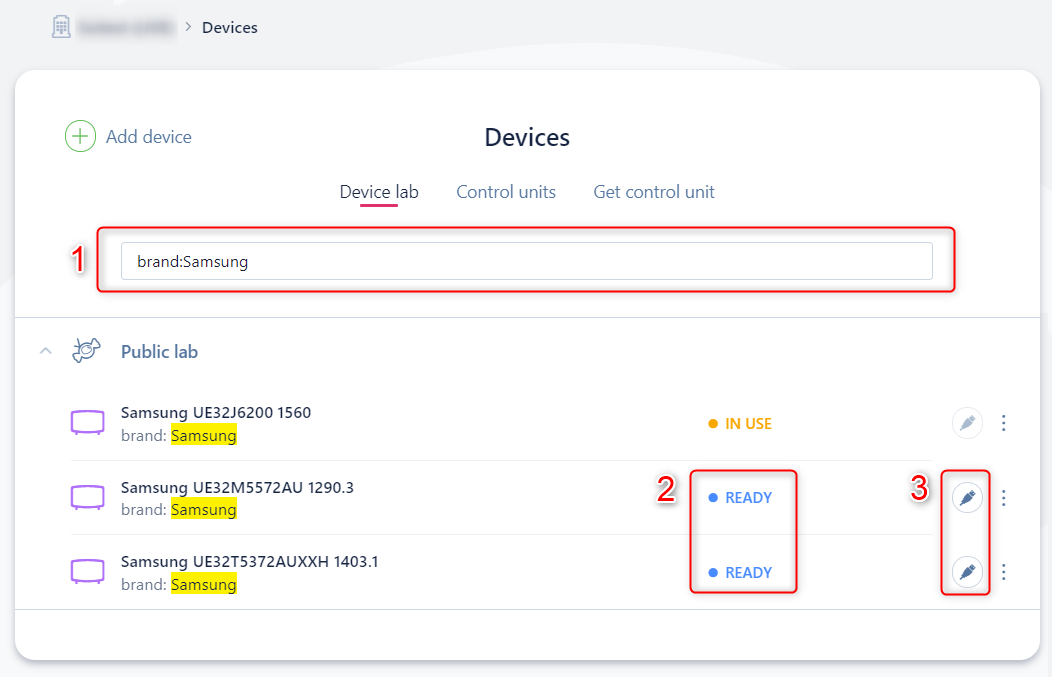The image size is (1052, 677).
Task: Collapse the Public lab section
Action: point(46,351)
